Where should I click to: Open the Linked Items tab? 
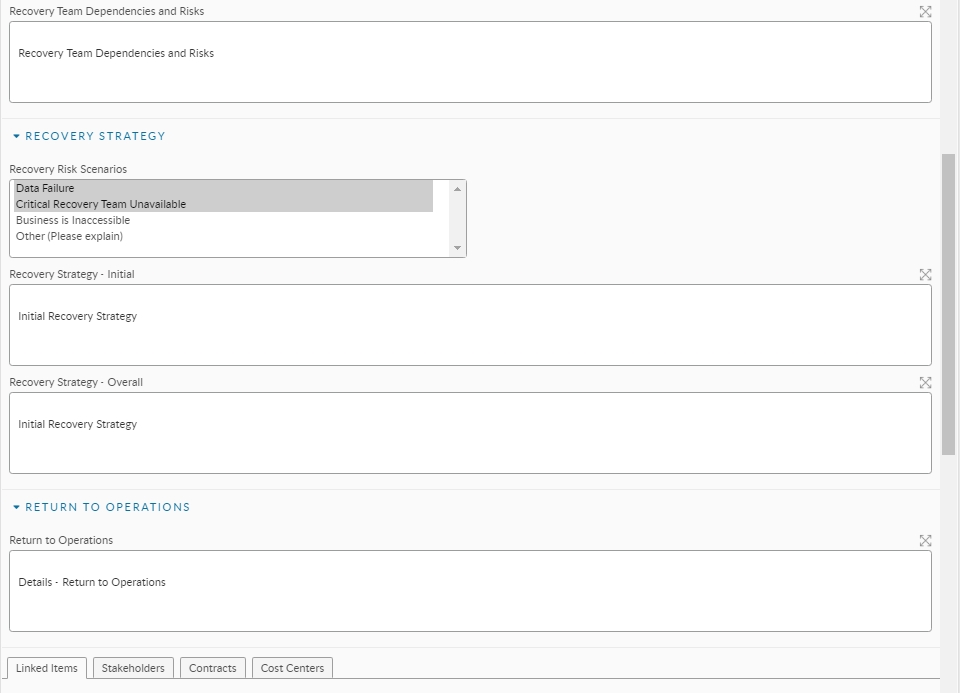(47, 668)
